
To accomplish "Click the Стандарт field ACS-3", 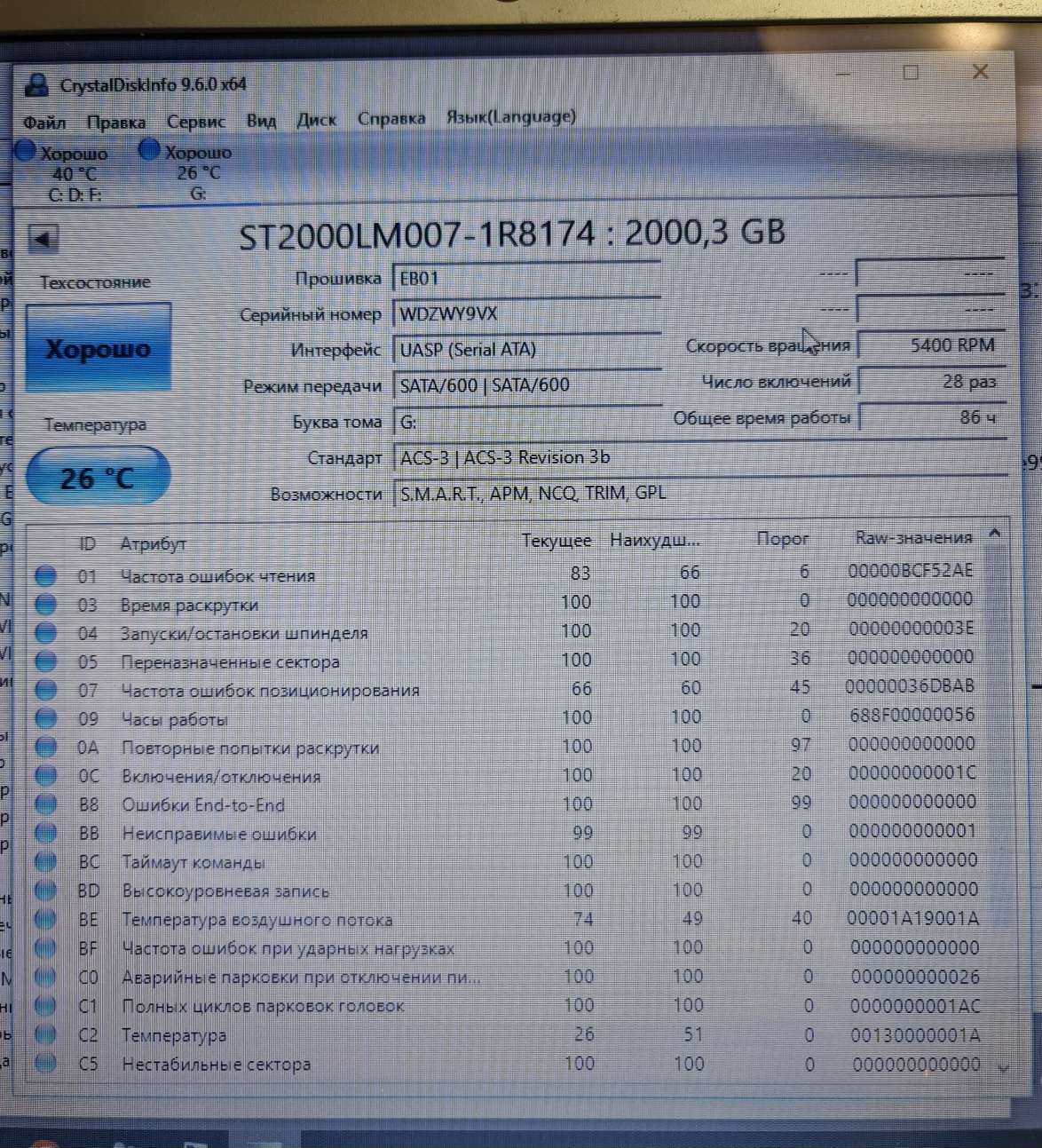I will (699, 457).
